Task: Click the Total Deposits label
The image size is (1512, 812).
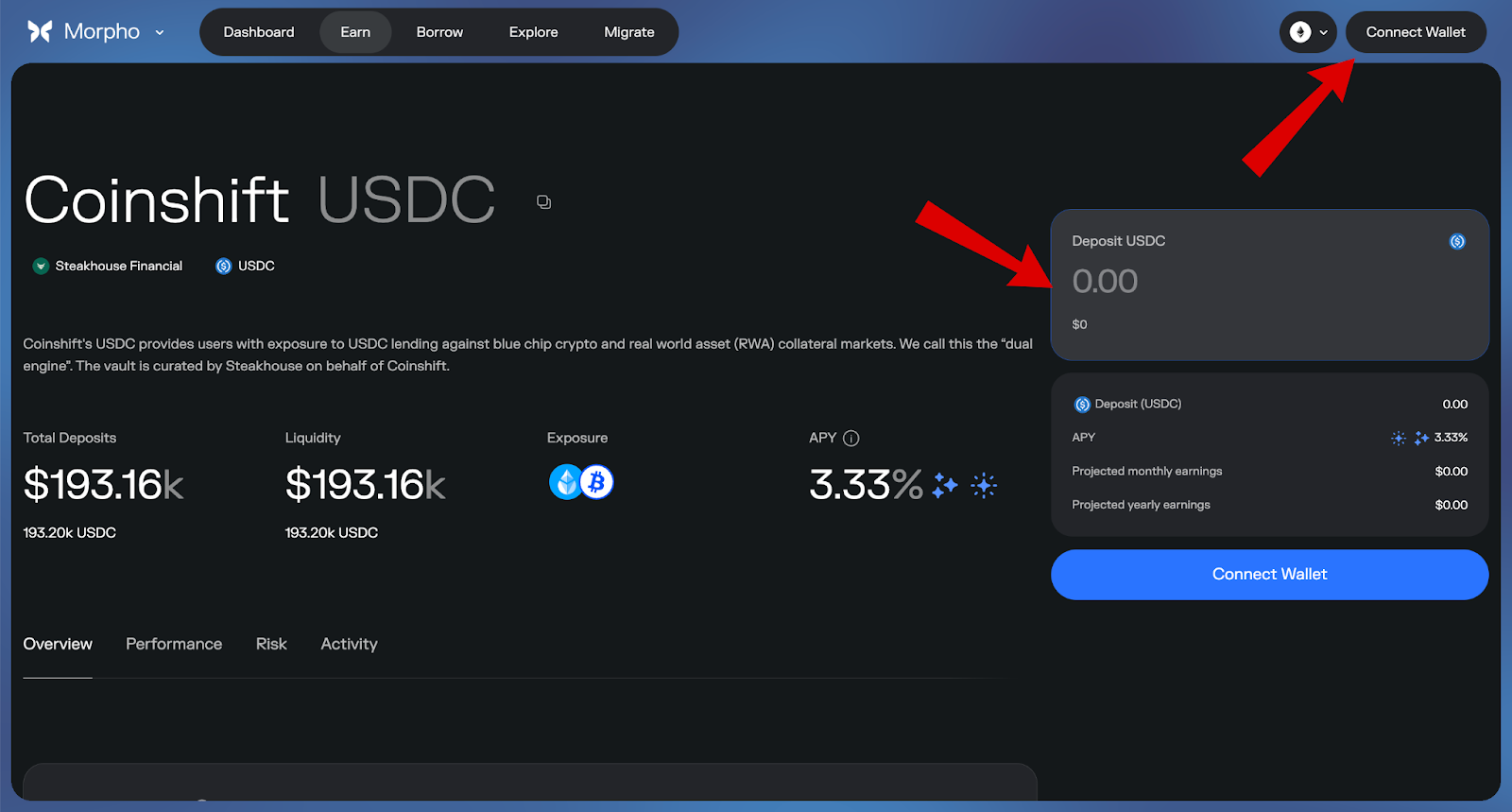Action: (70, 439)
